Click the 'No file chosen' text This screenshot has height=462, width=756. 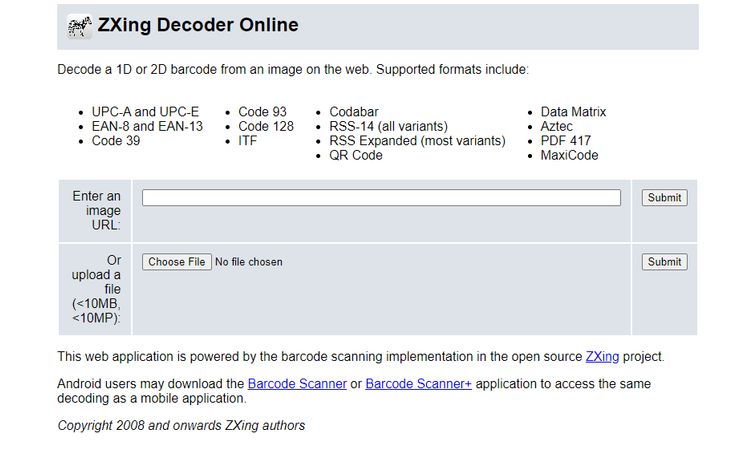coord(249,262)
